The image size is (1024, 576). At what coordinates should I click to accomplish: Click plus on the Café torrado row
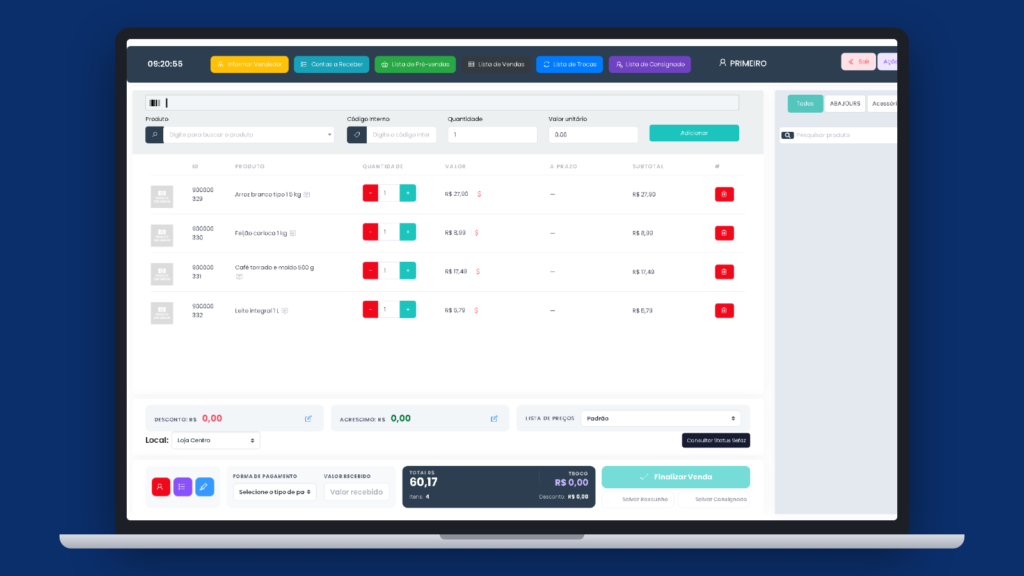[408, 270]
